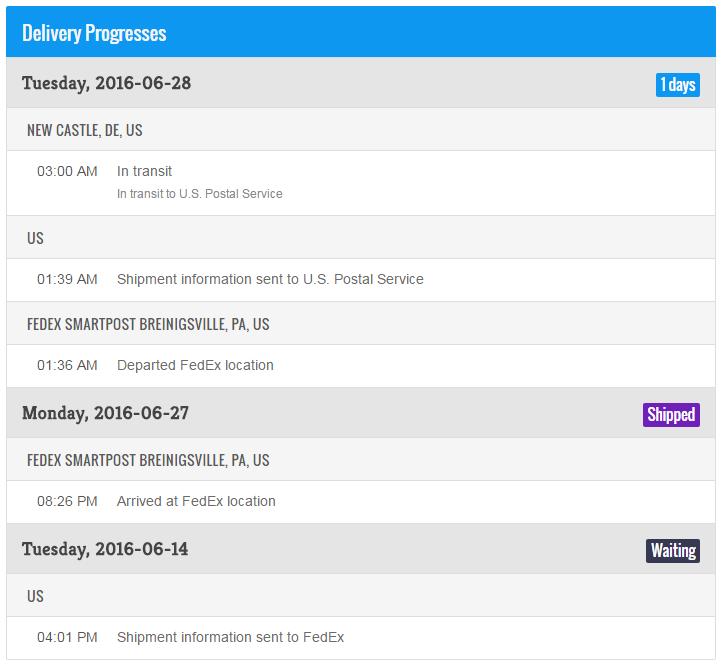Expand the Tuesday, 2016-06-28 date header
721x665 pixels.
tap(106, 83)
